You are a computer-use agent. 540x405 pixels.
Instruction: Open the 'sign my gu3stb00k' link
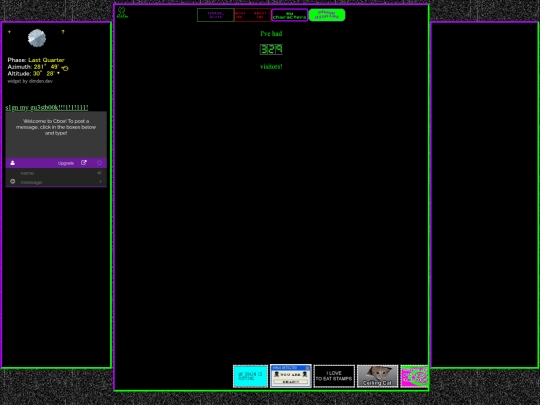pos(46,108)
